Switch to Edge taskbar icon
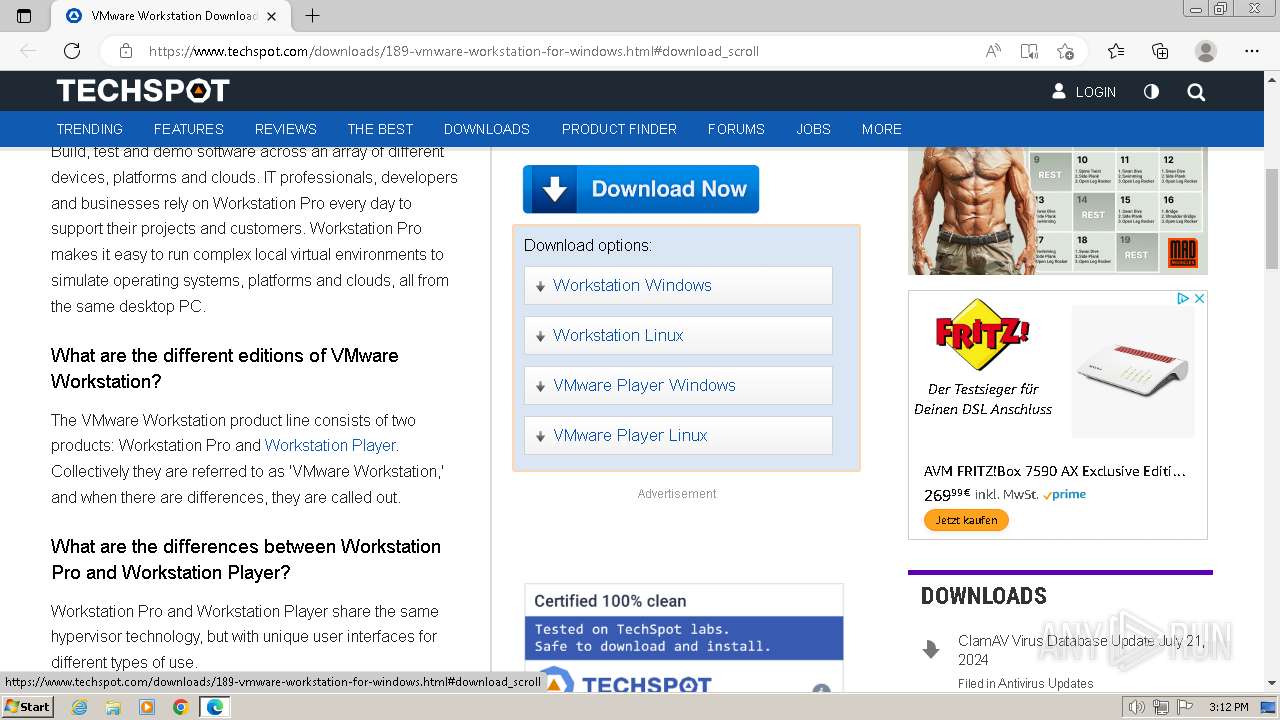1280x720 pixels. (215, 707)
